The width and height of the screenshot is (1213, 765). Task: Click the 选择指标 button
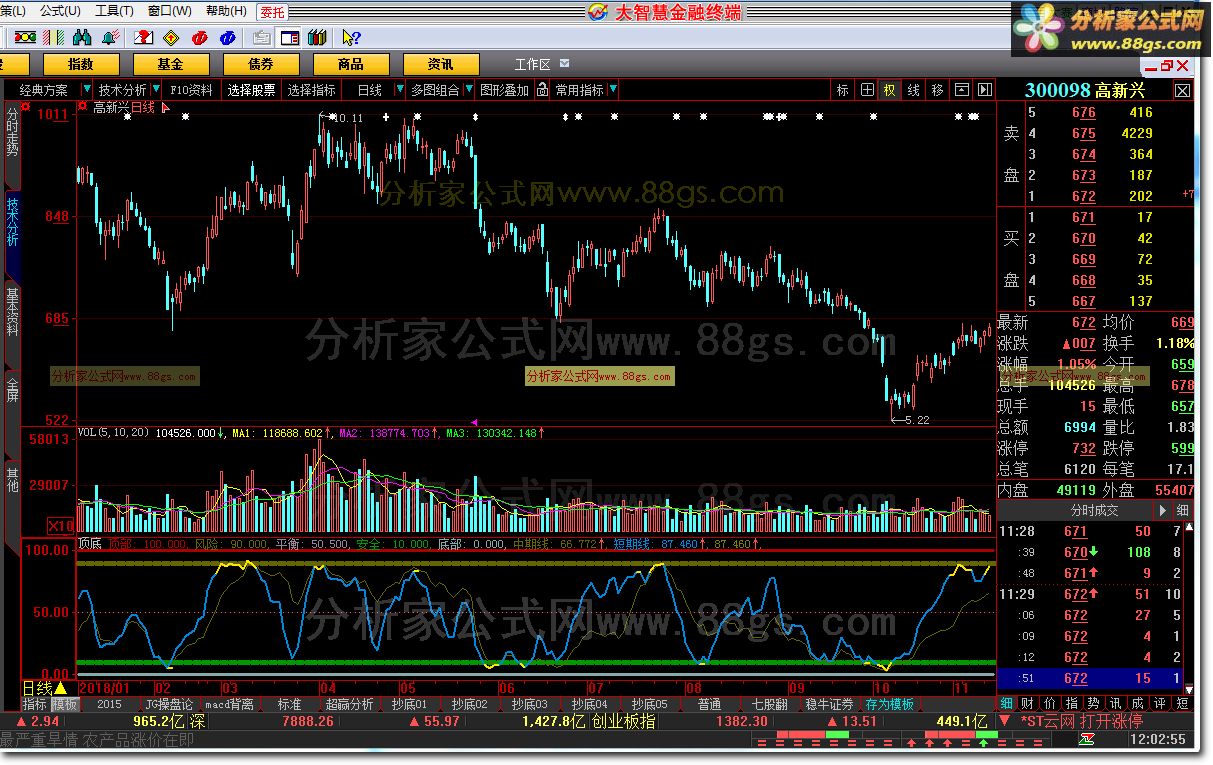[x=312, y=90]
